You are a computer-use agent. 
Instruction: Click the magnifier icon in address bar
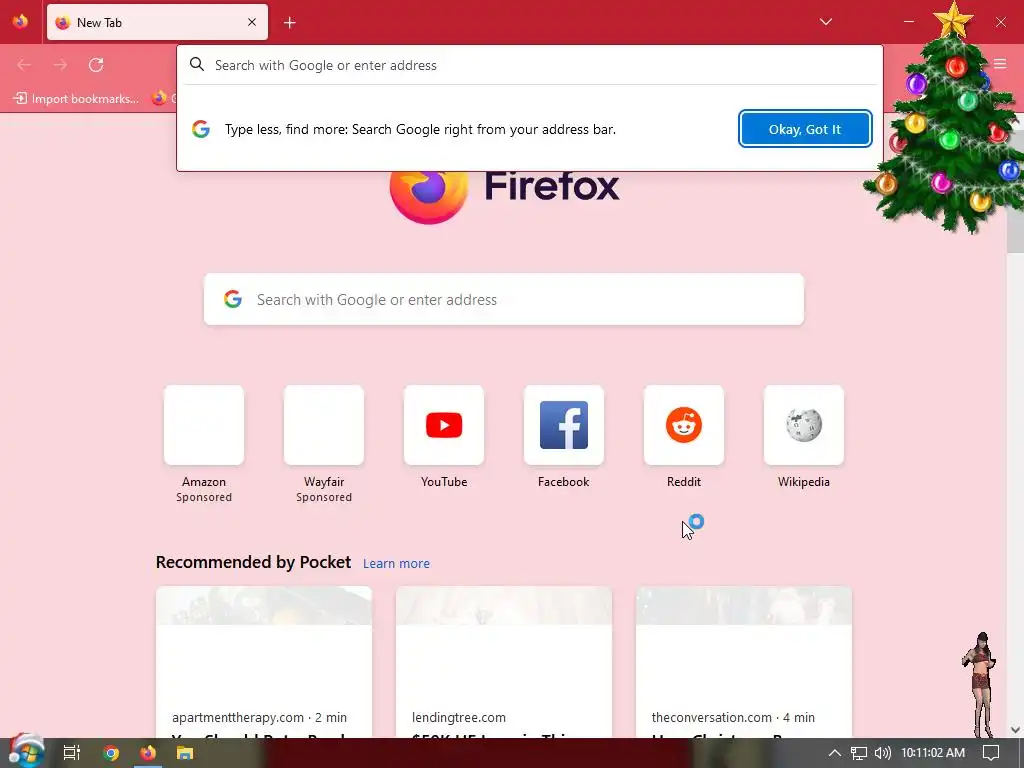(197, 64)
